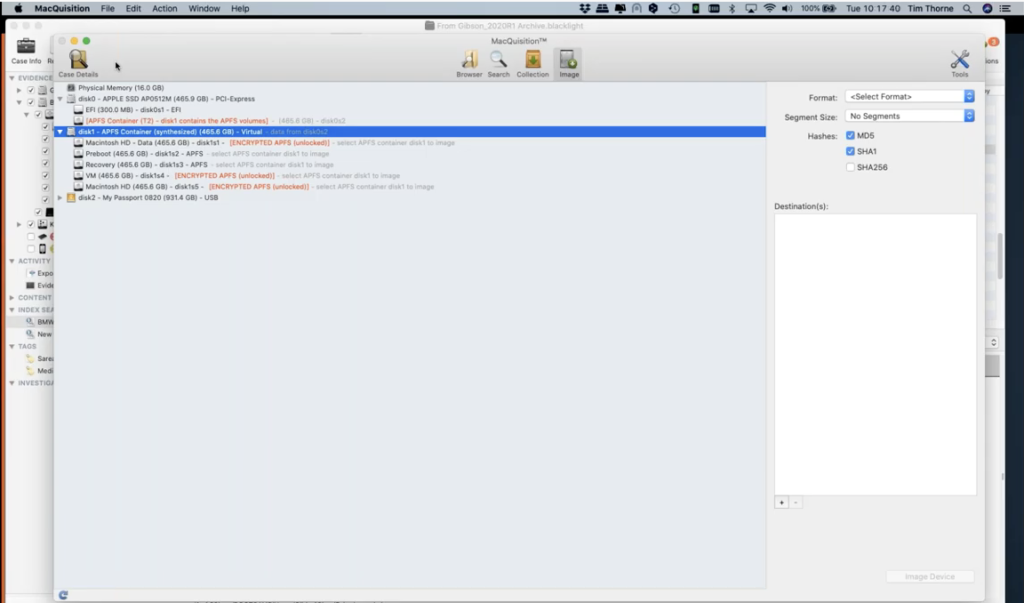Viewport: 1024px width, 603px height.
Task: Collapse the disk0 APPLE SSD tree node
Action: coord(60,99)
